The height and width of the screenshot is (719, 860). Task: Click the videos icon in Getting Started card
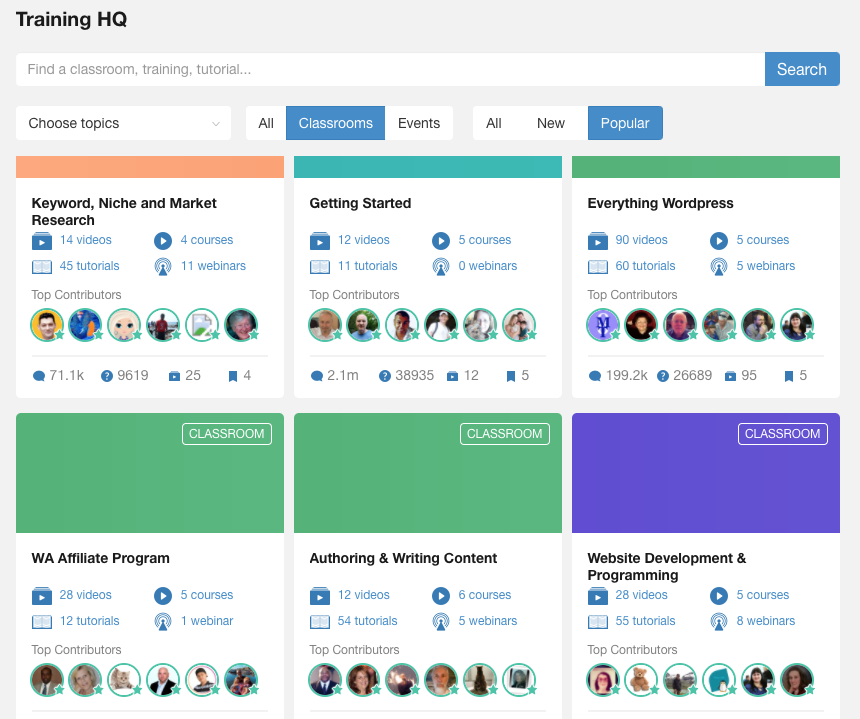point(320,241)
